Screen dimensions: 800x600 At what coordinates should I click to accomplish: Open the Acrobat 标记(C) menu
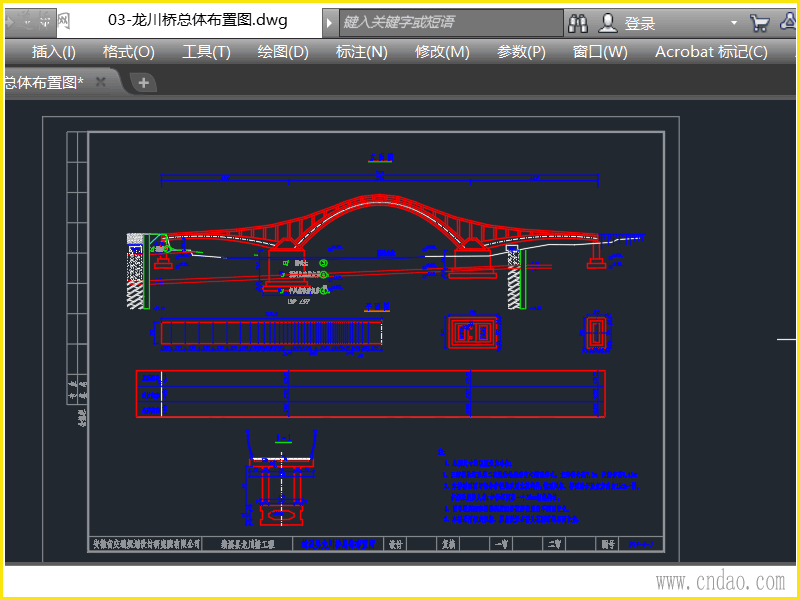711,52
